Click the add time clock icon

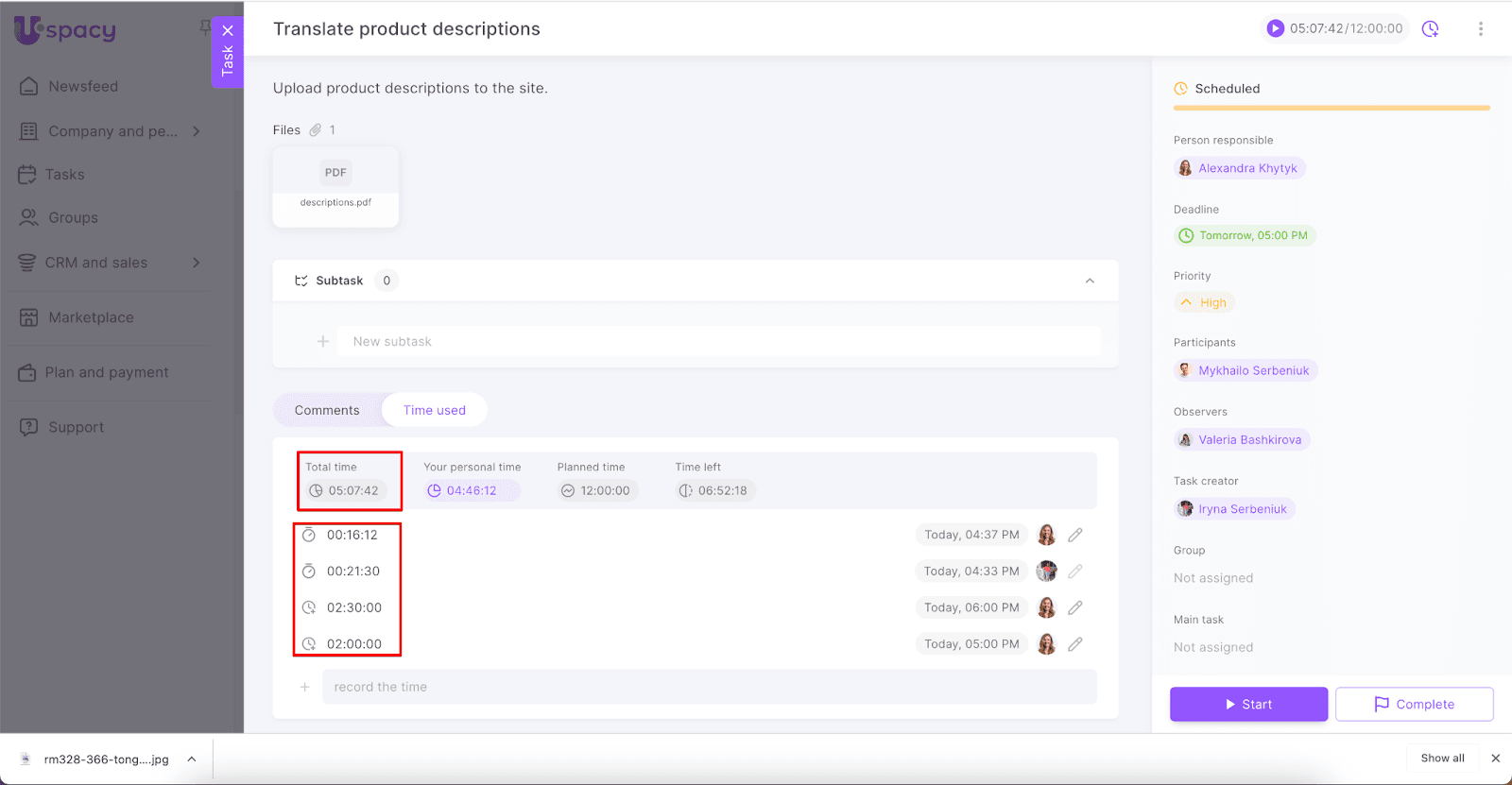(x=1431, y=29)
